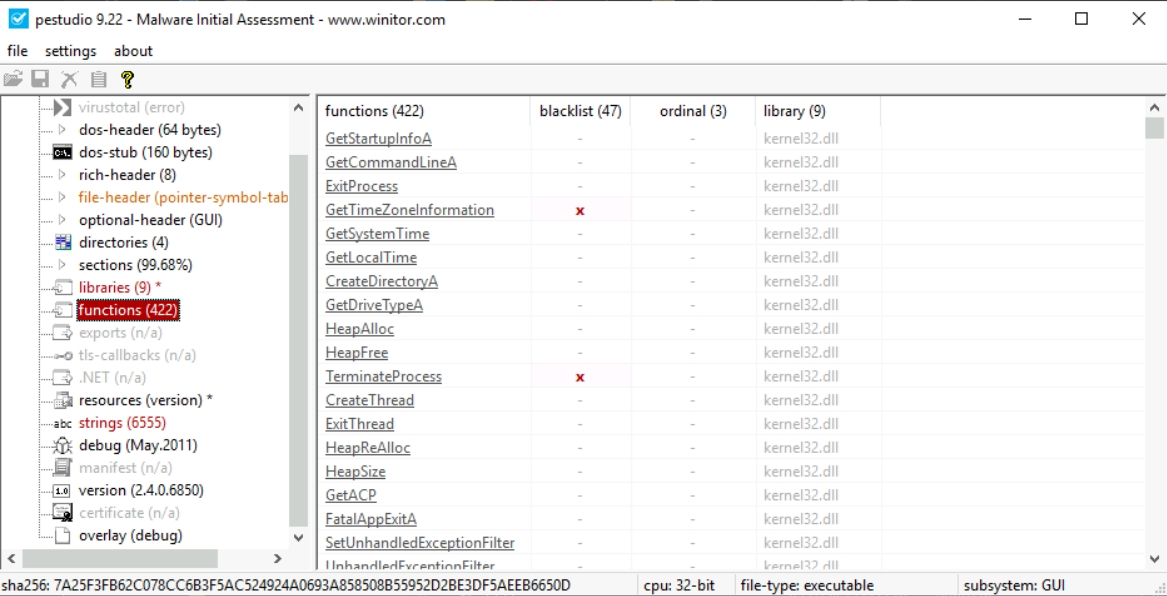Click the save report toolbar icon

click(40, 79)
